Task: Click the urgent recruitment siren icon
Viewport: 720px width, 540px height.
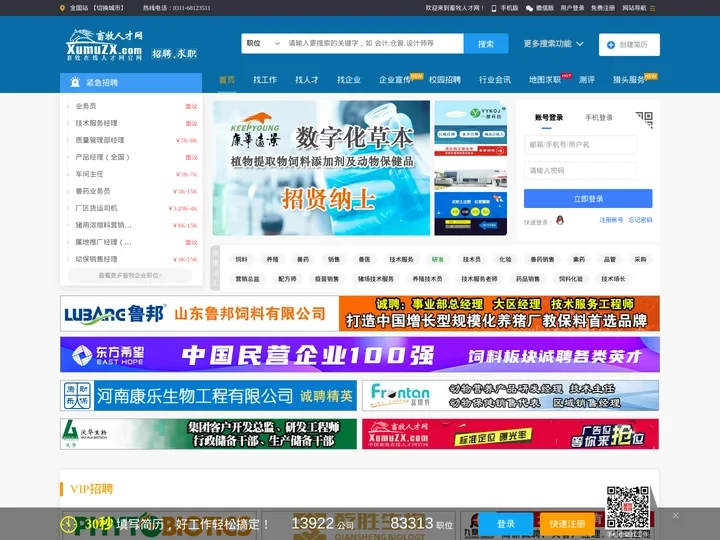Action: pyautogui.click(x=75, y=83)
